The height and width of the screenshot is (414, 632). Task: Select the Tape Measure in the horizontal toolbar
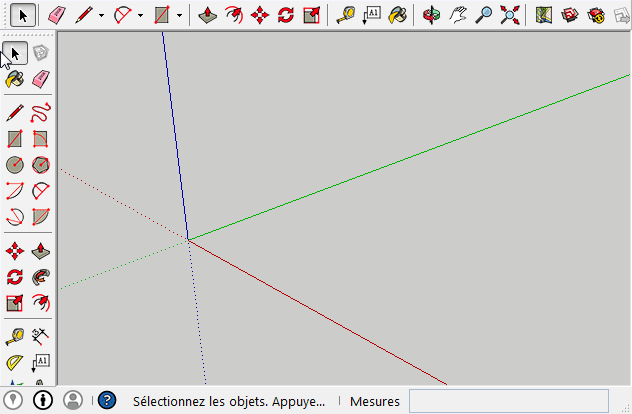[346, 15]
